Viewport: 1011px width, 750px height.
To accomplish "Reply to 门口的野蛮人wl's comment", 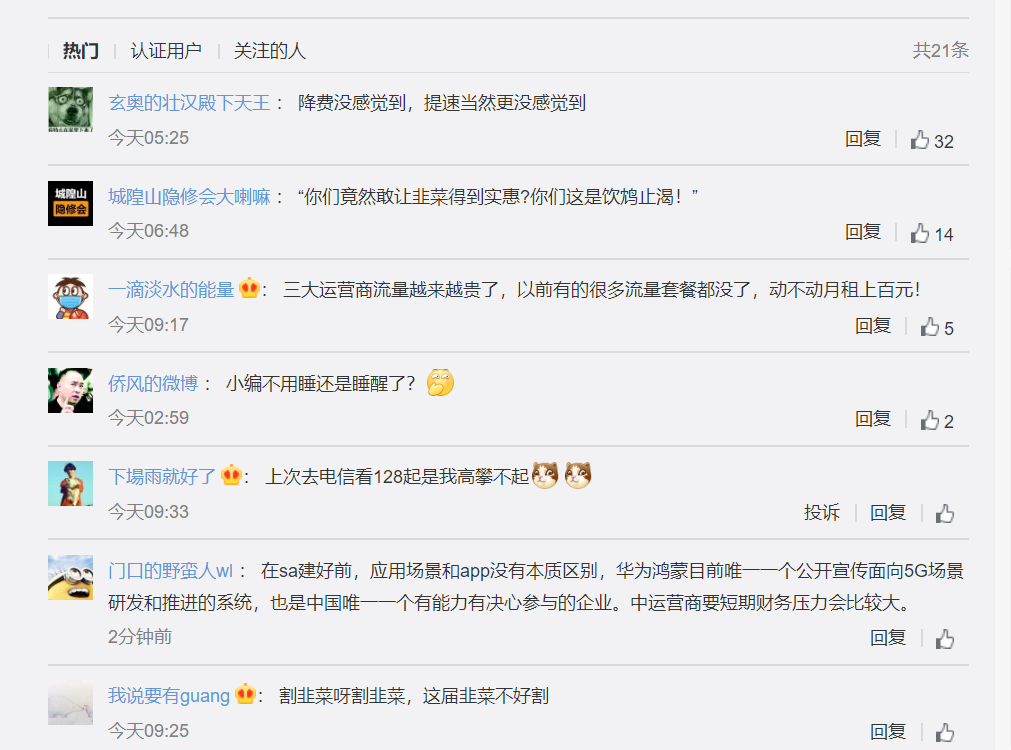I will click(x=888, y=638).
